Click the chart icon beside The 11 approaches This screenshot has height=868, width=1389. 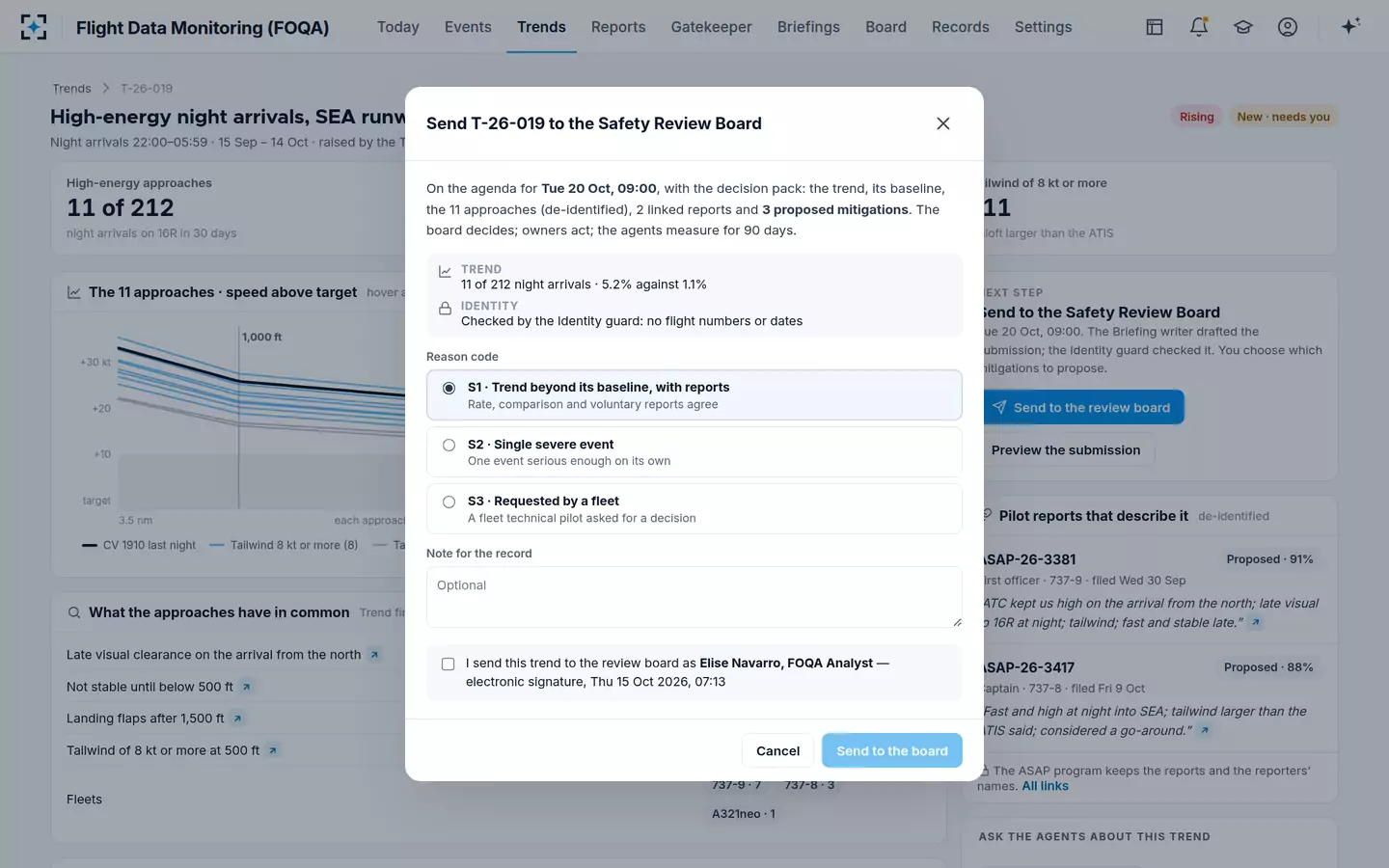coord(73,292)
